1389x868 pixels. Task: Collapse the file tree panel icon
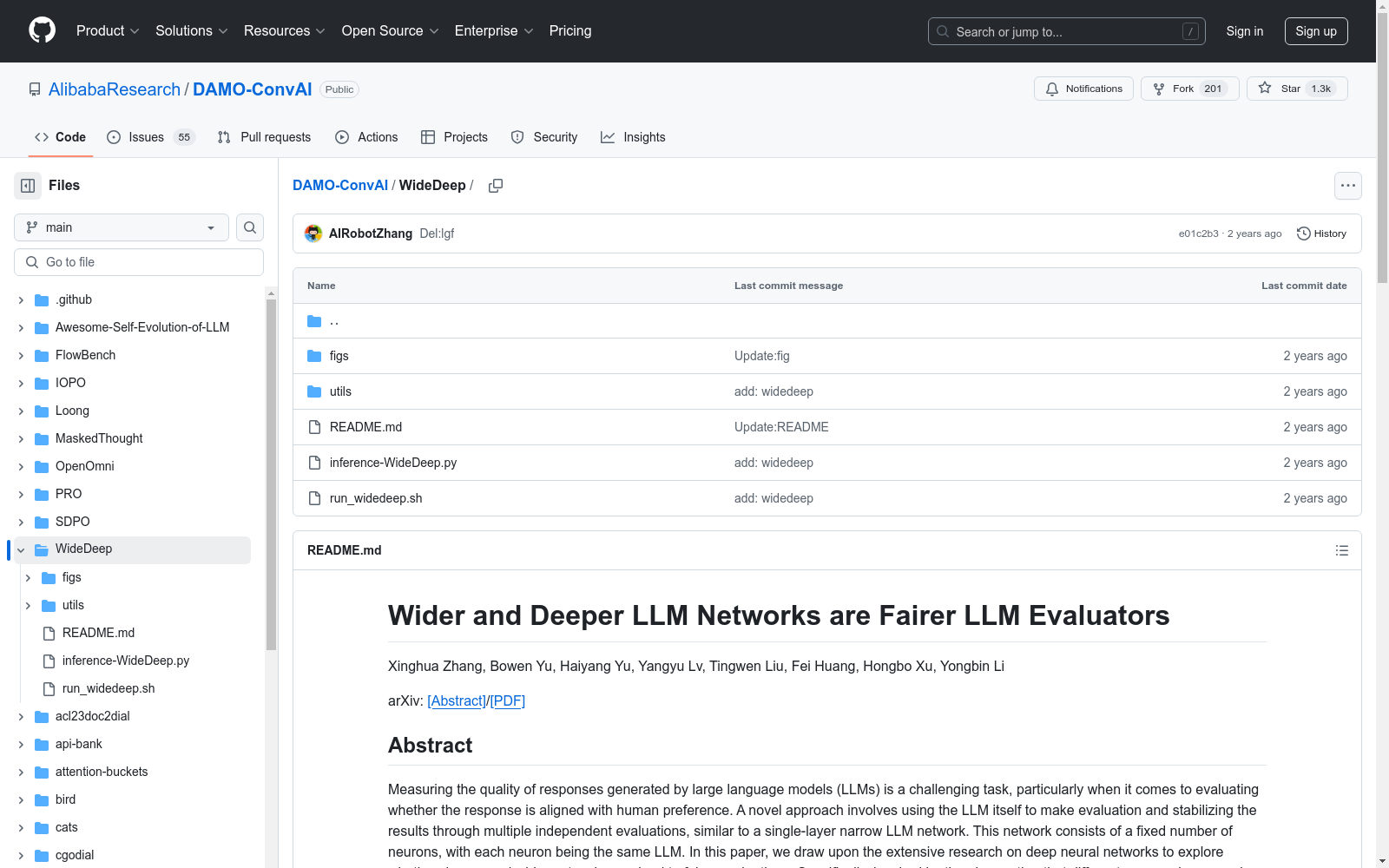point(28,186)
